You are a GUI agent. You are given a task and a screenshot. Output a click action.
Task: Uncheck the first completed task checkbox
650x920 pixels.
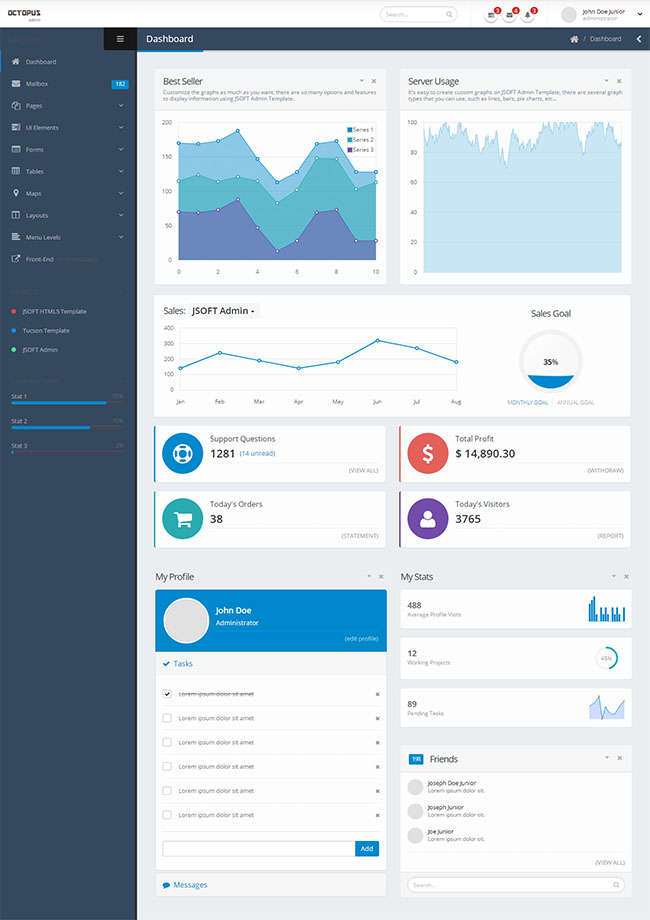click(167, 693)
